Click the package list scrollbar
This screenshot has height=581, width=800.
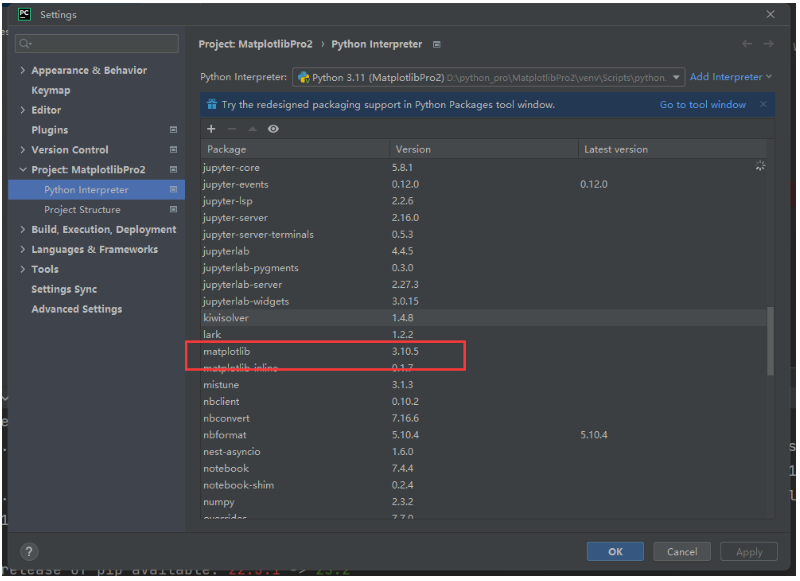coord(770,341)
